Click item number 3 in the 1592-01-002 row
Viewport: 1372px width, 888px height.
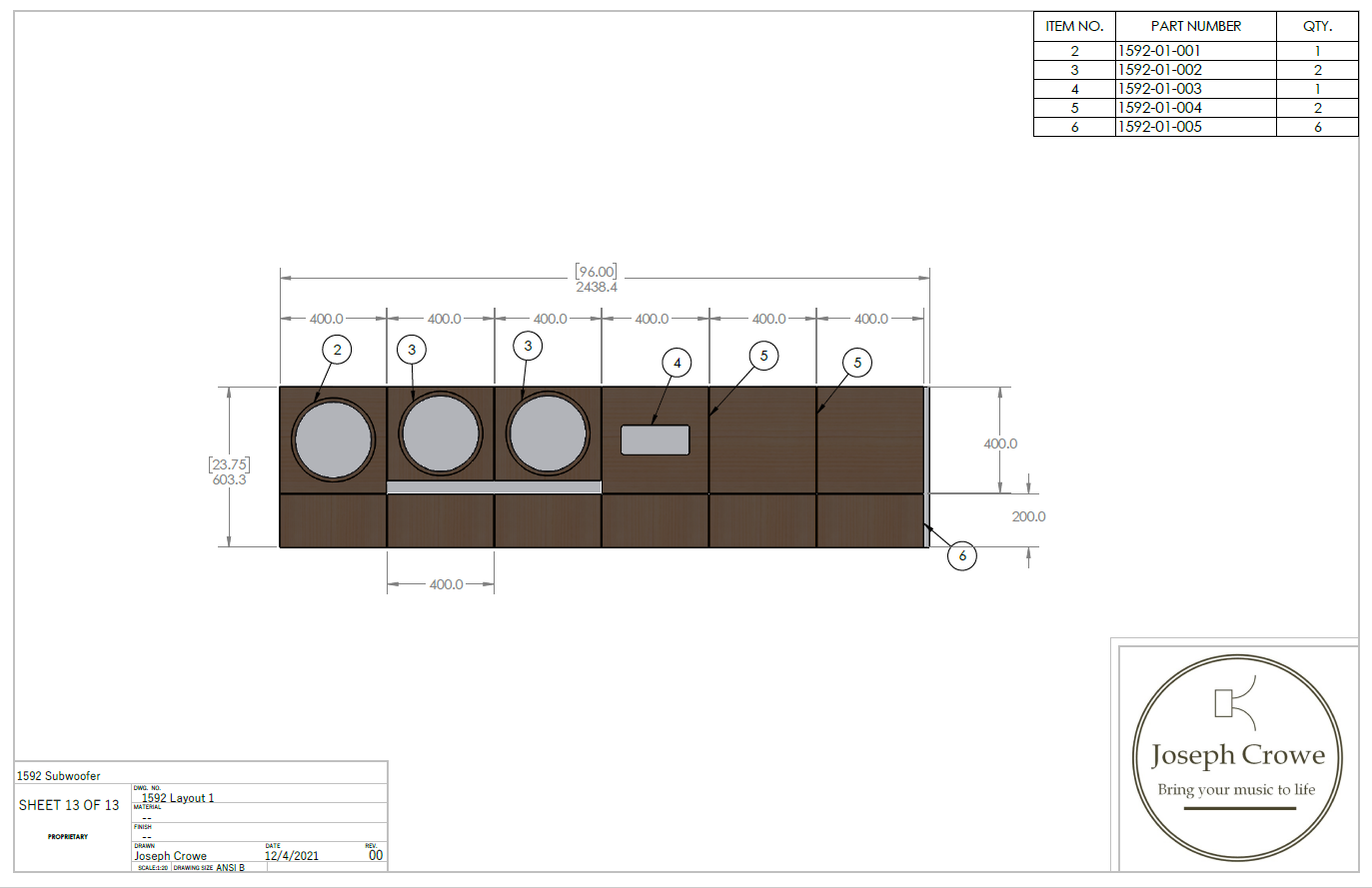(x=1074, y=70)
